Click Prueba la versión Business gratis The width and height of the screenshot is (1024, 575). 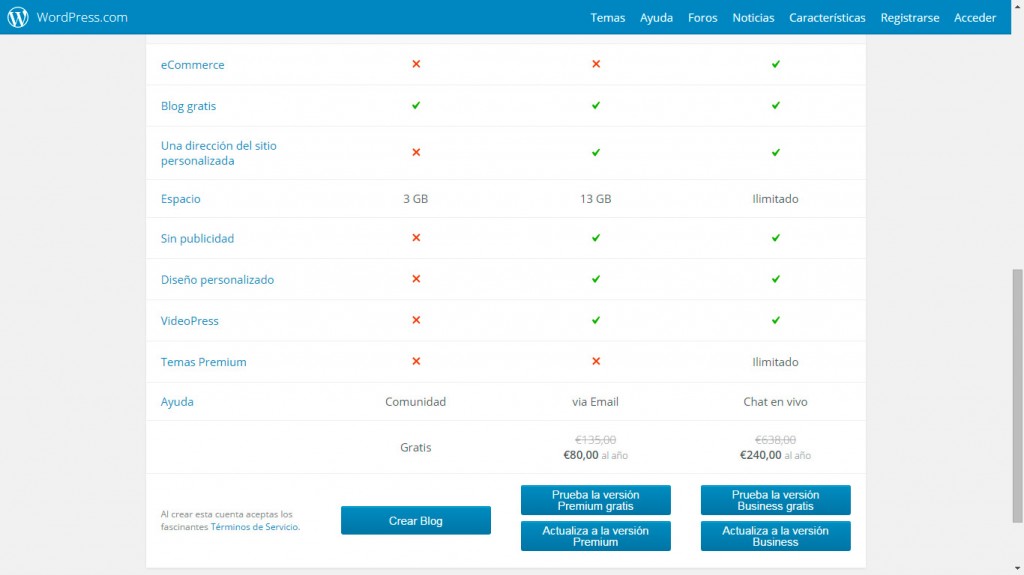coord(775,501)
